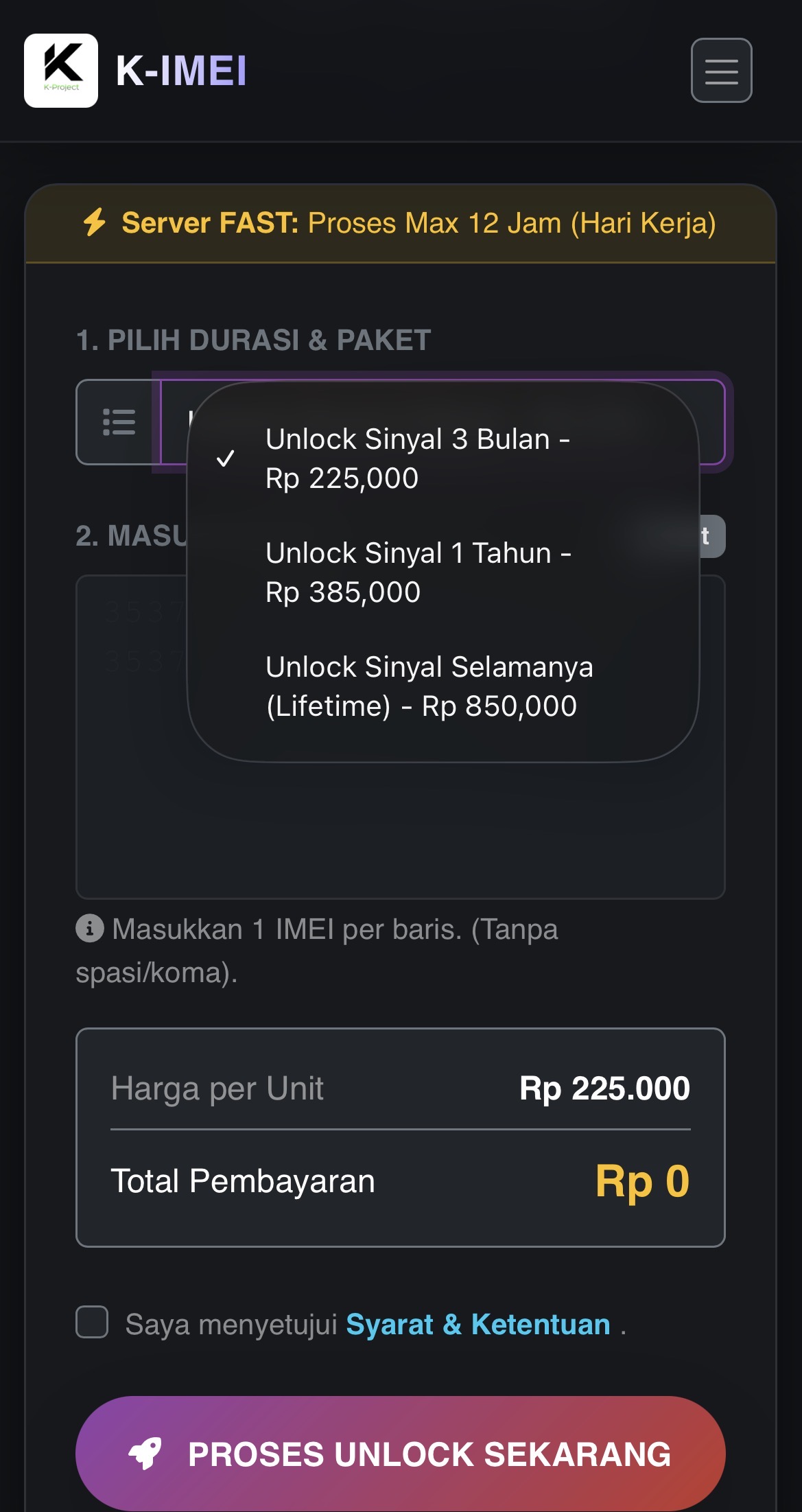Click the K-Project logo icon
802x1512 pixels.
pos(61,70)
